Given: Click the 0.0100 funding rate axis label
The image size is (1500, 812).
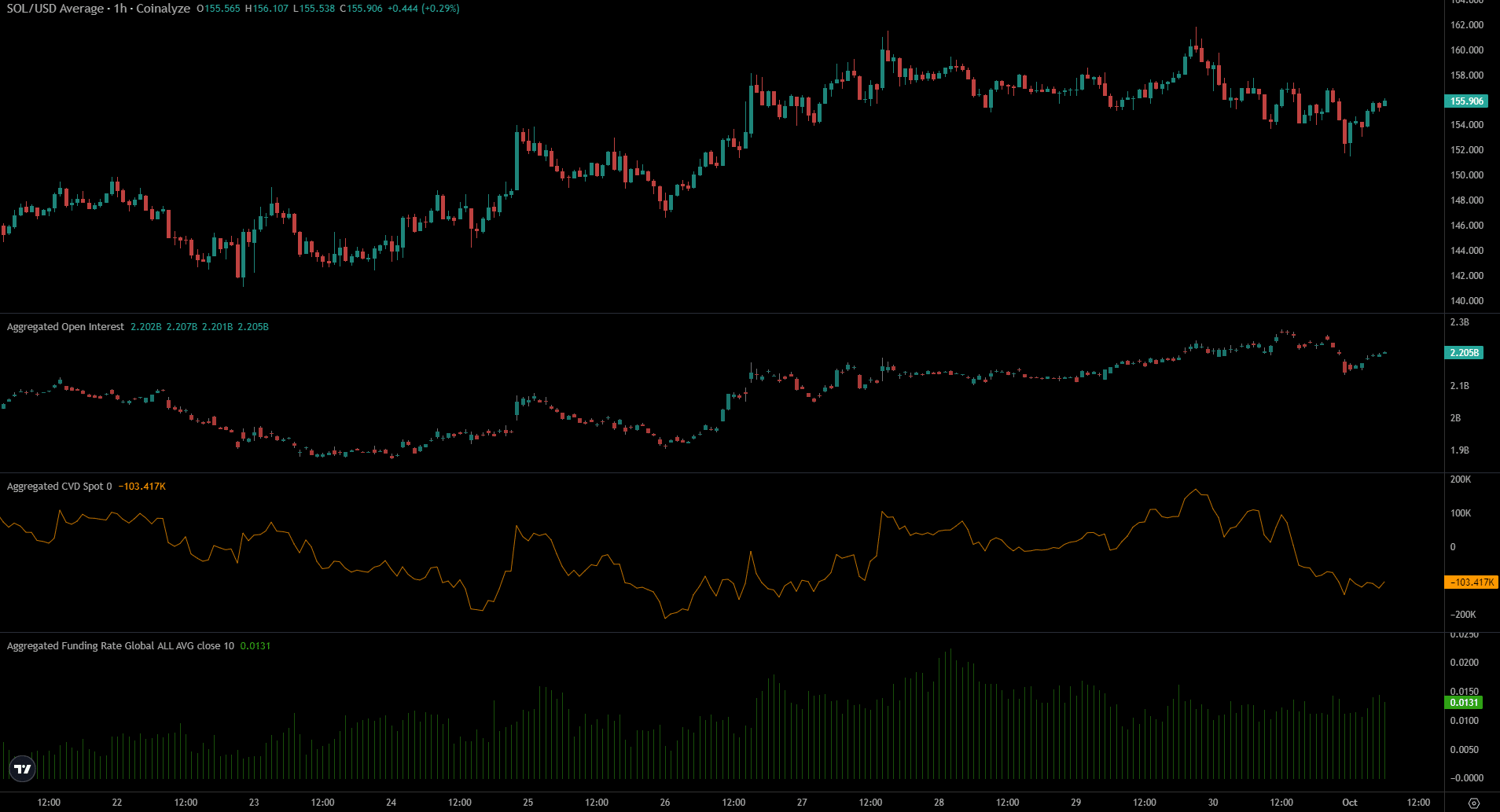Looking at the screenshot, I should coord(1464,721).
